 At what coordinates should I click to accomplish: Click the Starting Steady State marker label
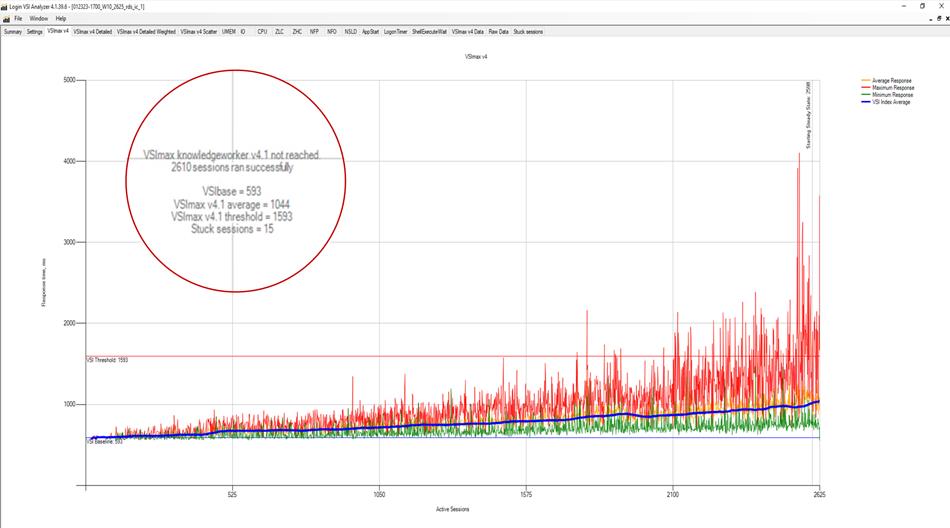(808, 115)
